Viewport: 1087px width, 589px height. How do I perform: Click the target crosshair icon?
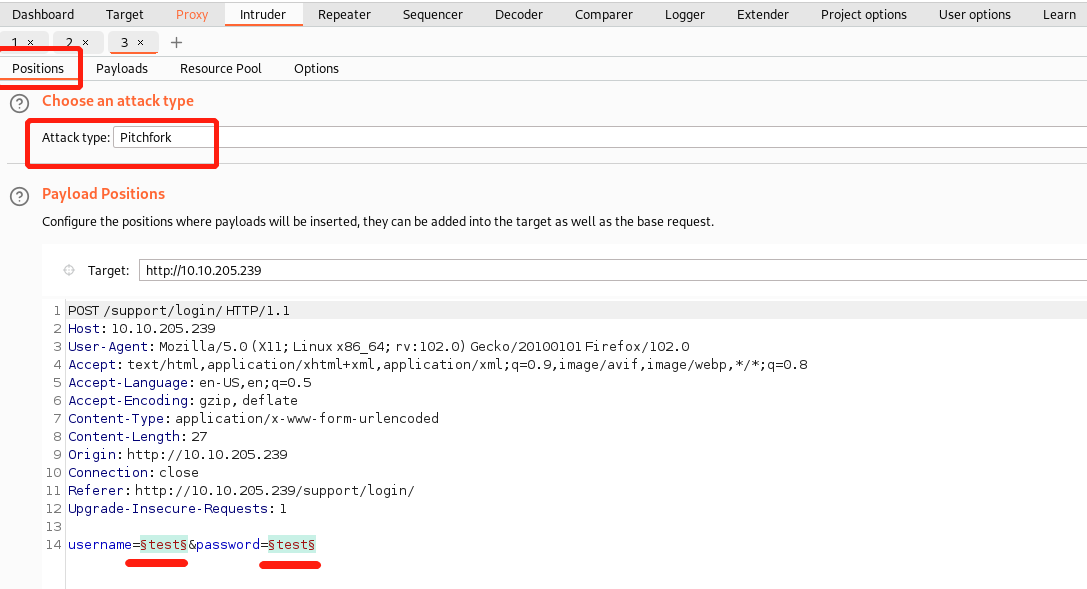point(69,270)
